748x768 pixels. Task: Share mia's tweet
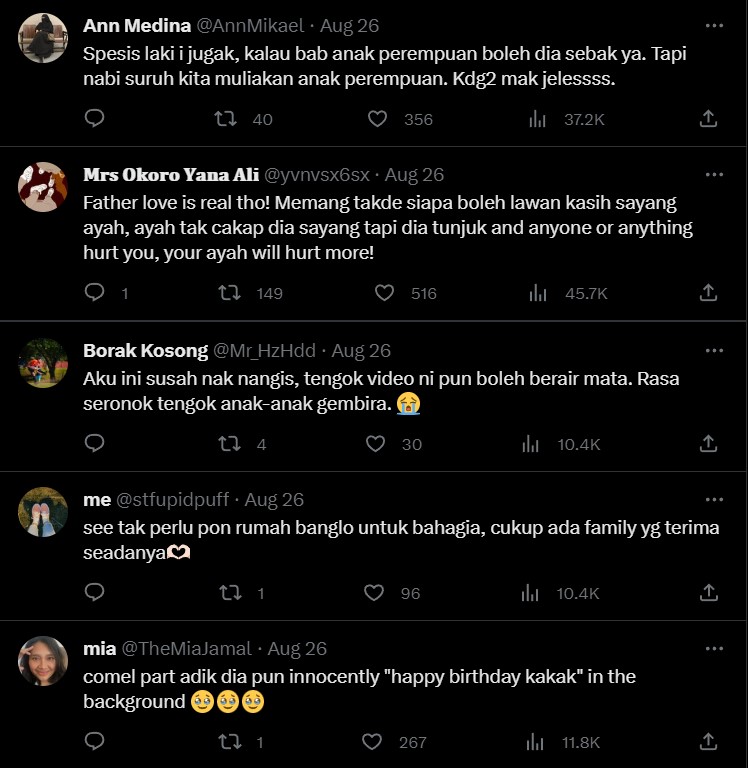(x=708, y=742)
